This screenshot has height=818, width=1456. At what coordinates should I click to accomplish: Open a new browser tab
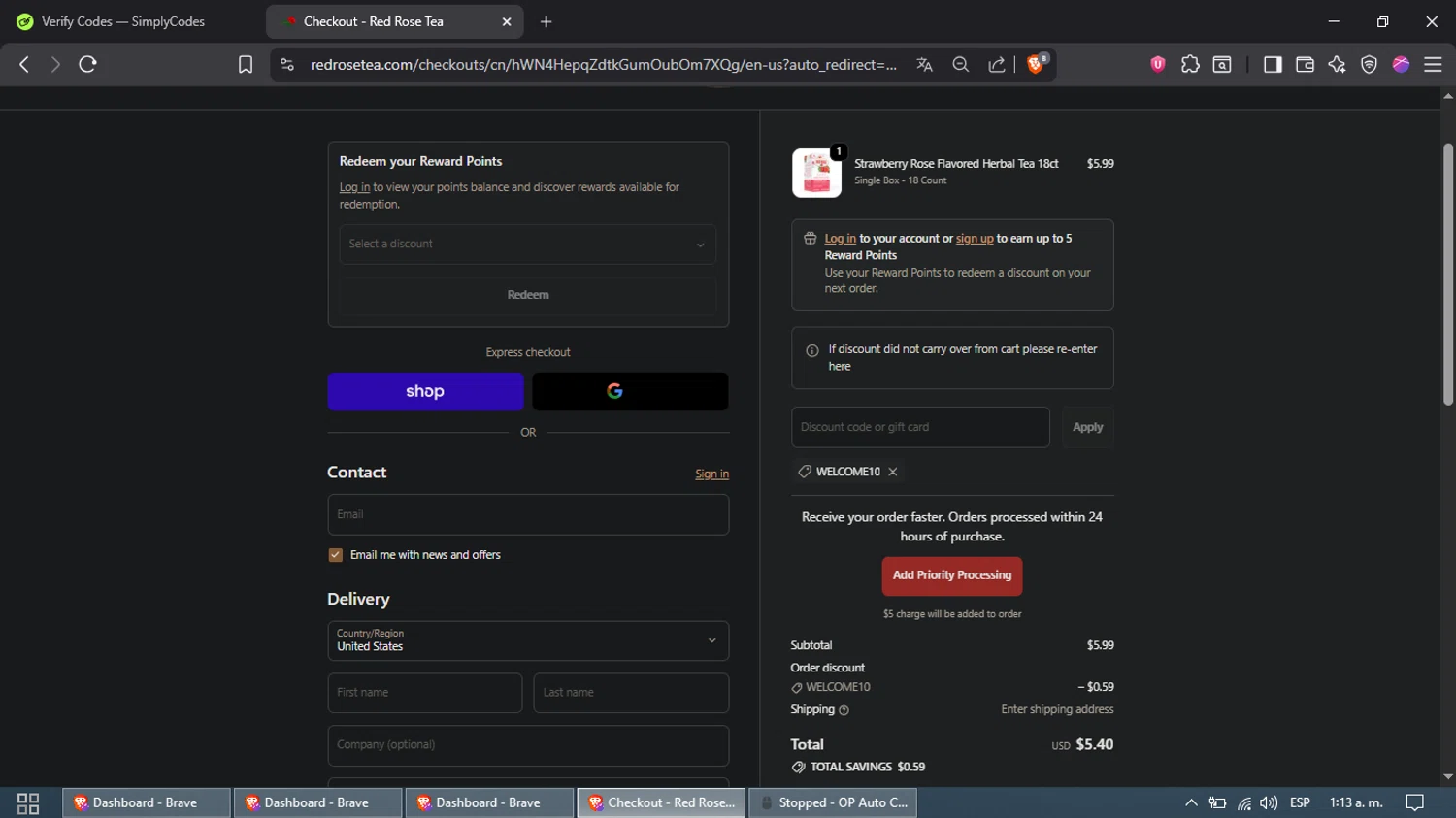[546, 21]
